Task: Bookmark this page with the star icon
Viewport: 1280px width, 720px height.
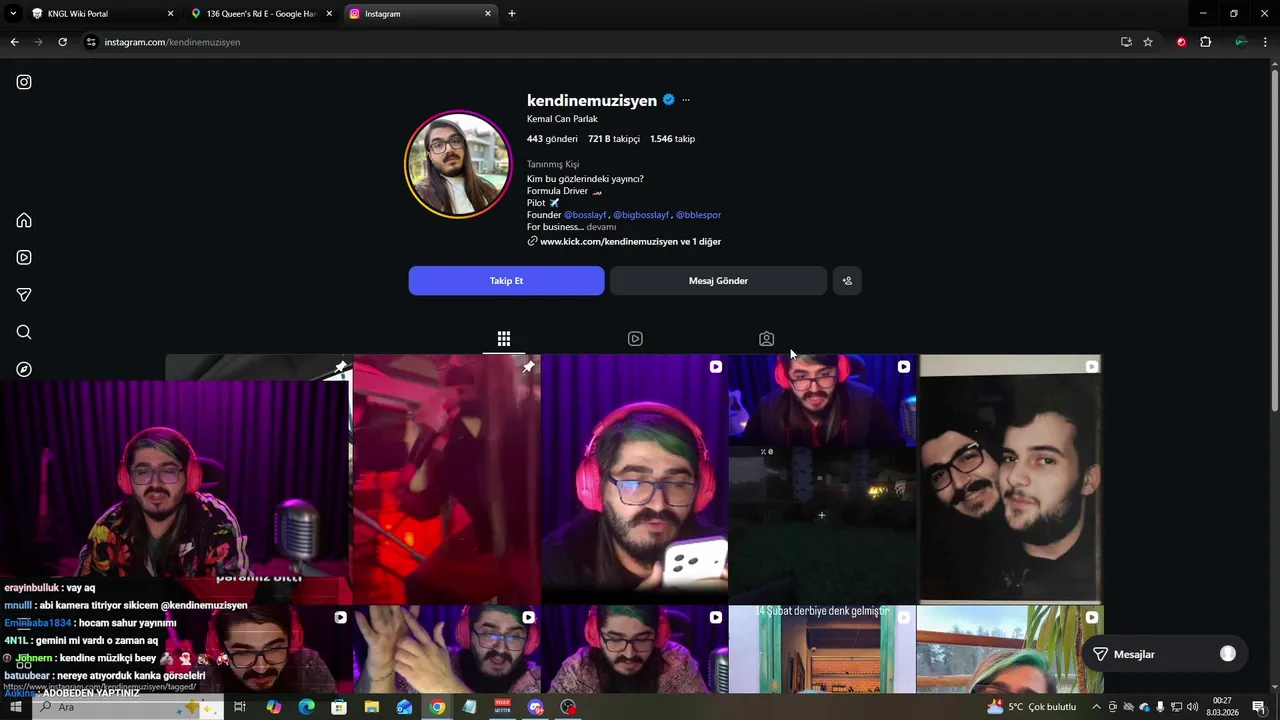Action: click(1148, 42)
